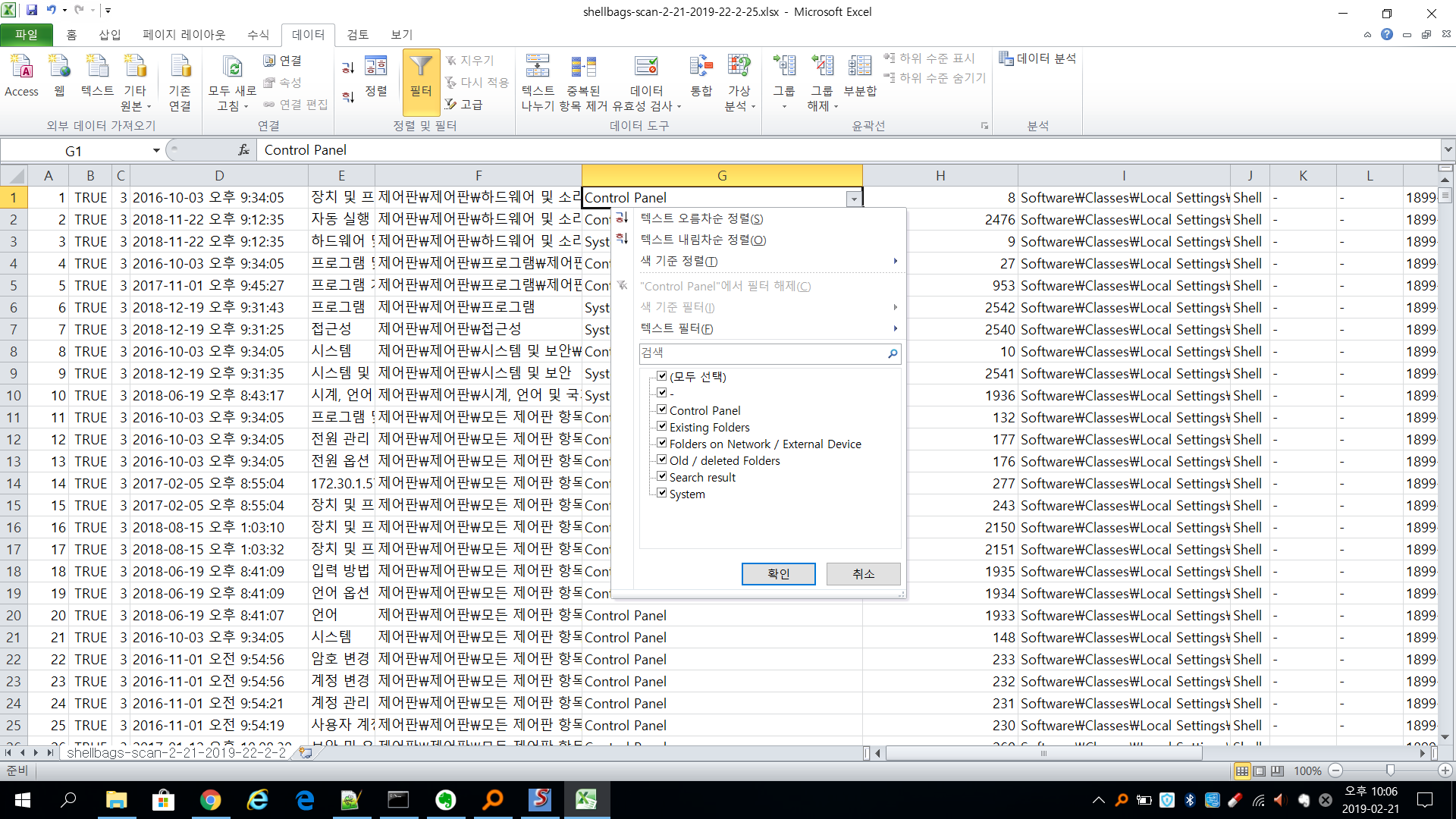The width and height of the screenshot is (1456, 819).
Task: Select text ascending sort (텍스트 오름차순 정렬)
Action: tap(701, 218)
